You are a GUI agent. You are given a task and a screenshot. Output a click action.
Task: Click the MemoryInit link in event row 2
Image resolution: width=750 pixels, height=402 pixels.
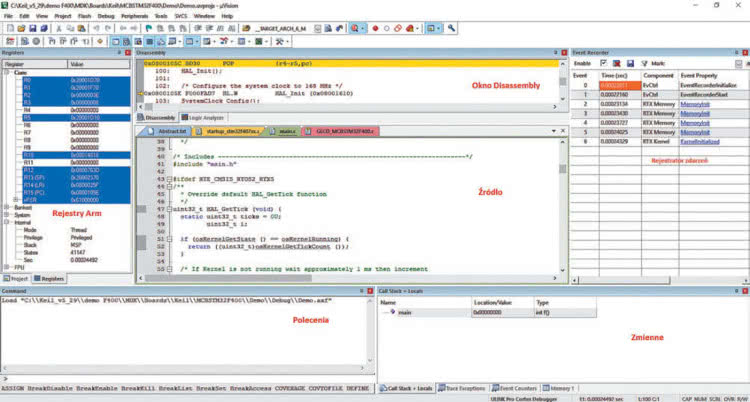pyautogui.click(x=694, y=103)
